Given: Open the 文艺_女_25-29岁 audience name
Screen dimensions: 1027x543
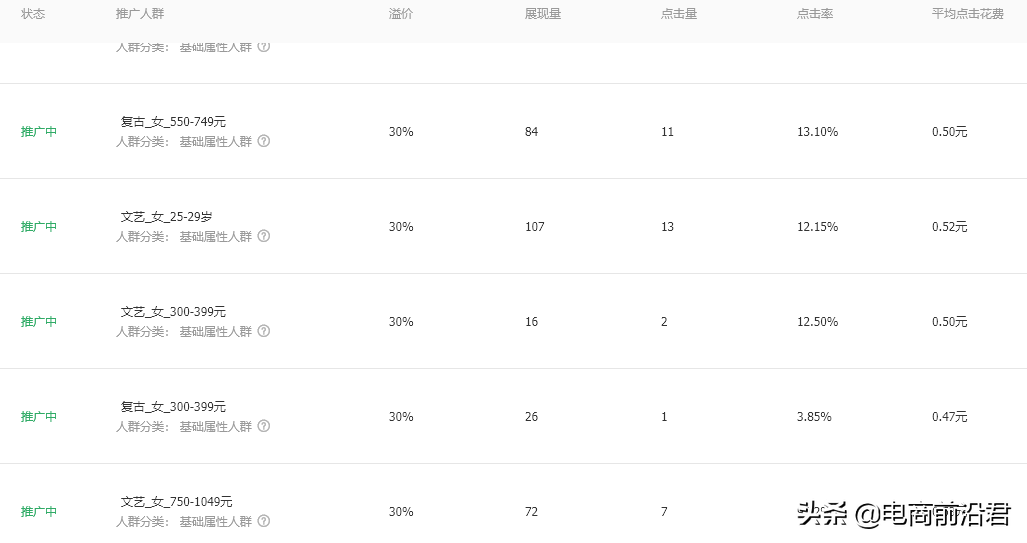Looking at the screenshot, I should click(x=166, y=217).
